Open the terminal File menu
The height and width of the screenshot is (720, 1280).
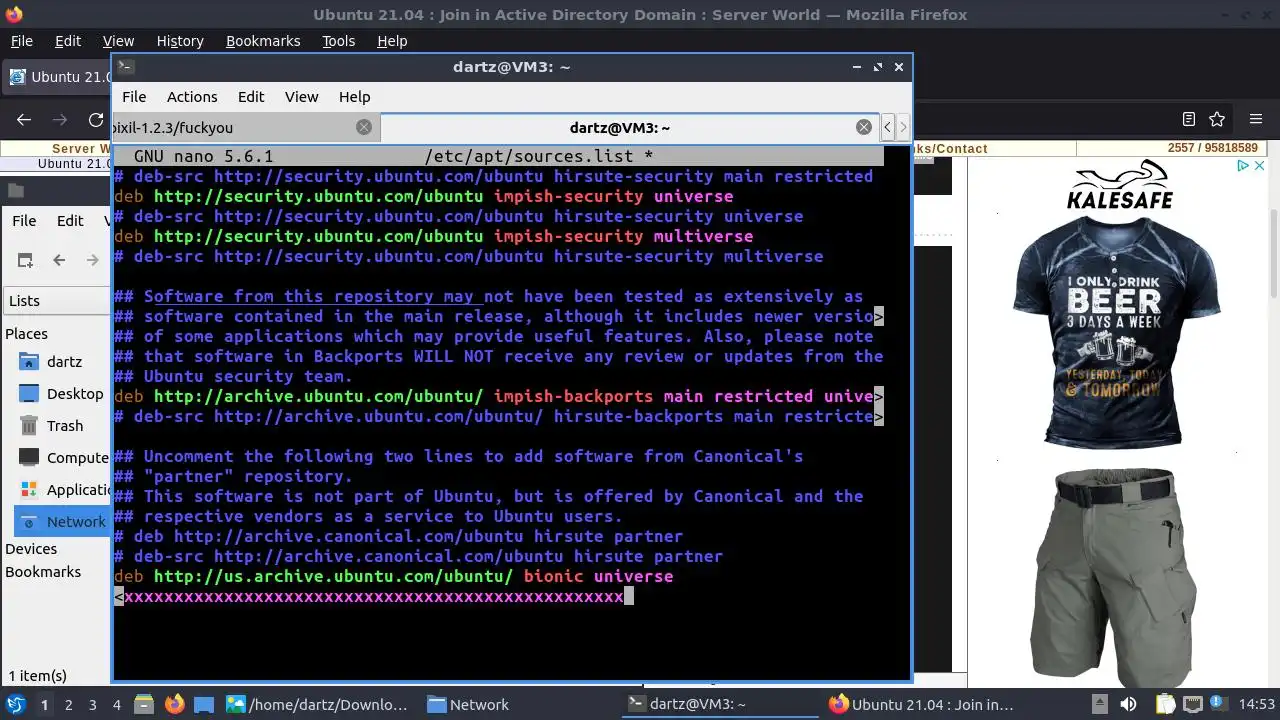134,97
